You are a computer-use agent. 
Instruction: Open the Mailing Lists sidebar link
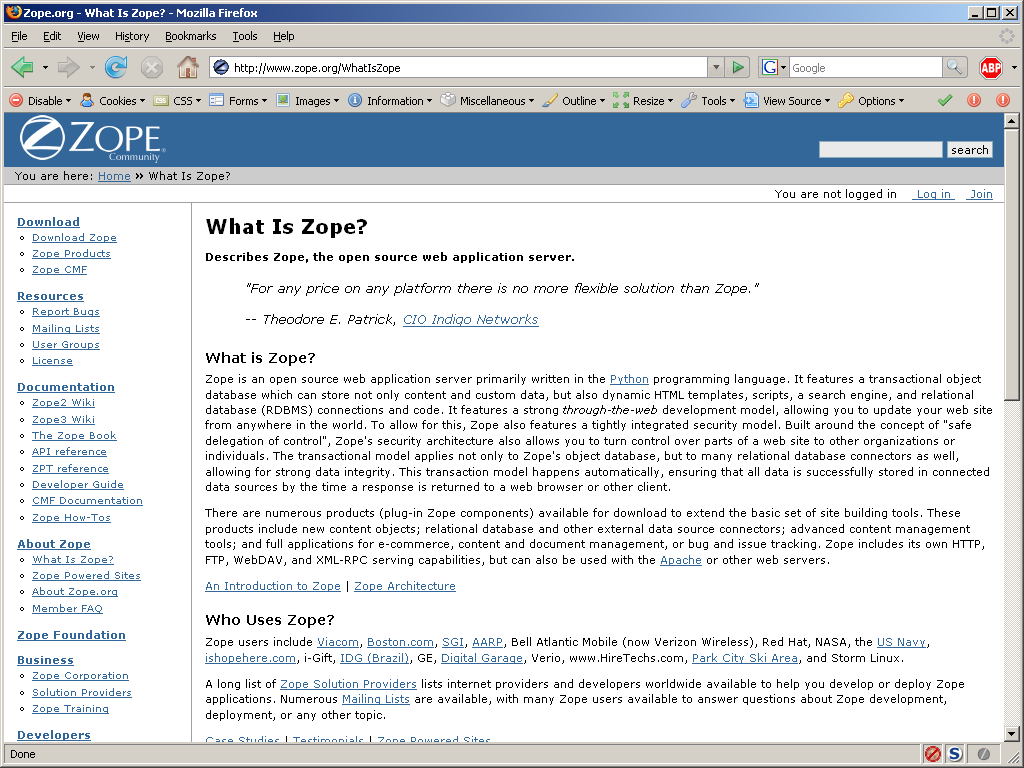[66, 328]
